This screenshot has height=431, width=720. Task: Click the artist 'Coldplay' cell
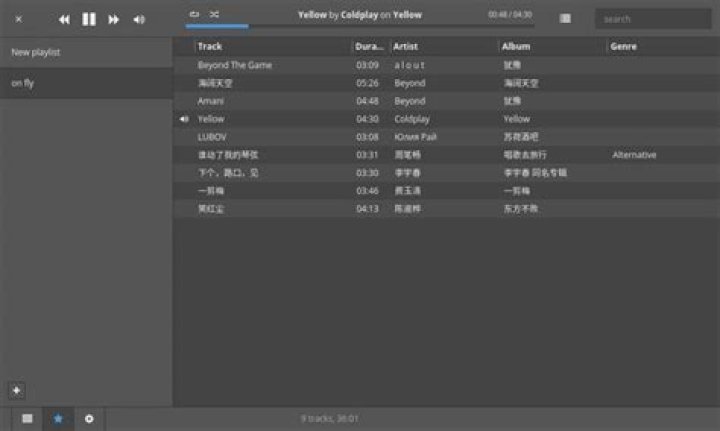pyautogui.click(x=412, y=119)
